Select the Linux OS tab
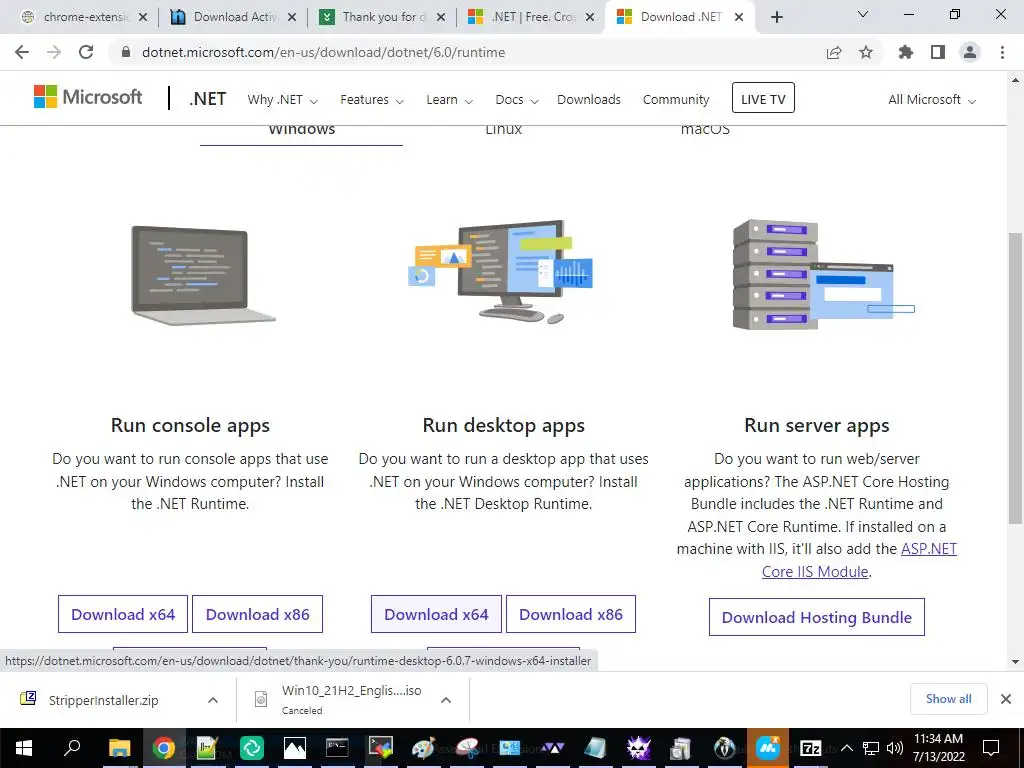The width and height of the screenshot is (1024, 768). tap(504, 130)
